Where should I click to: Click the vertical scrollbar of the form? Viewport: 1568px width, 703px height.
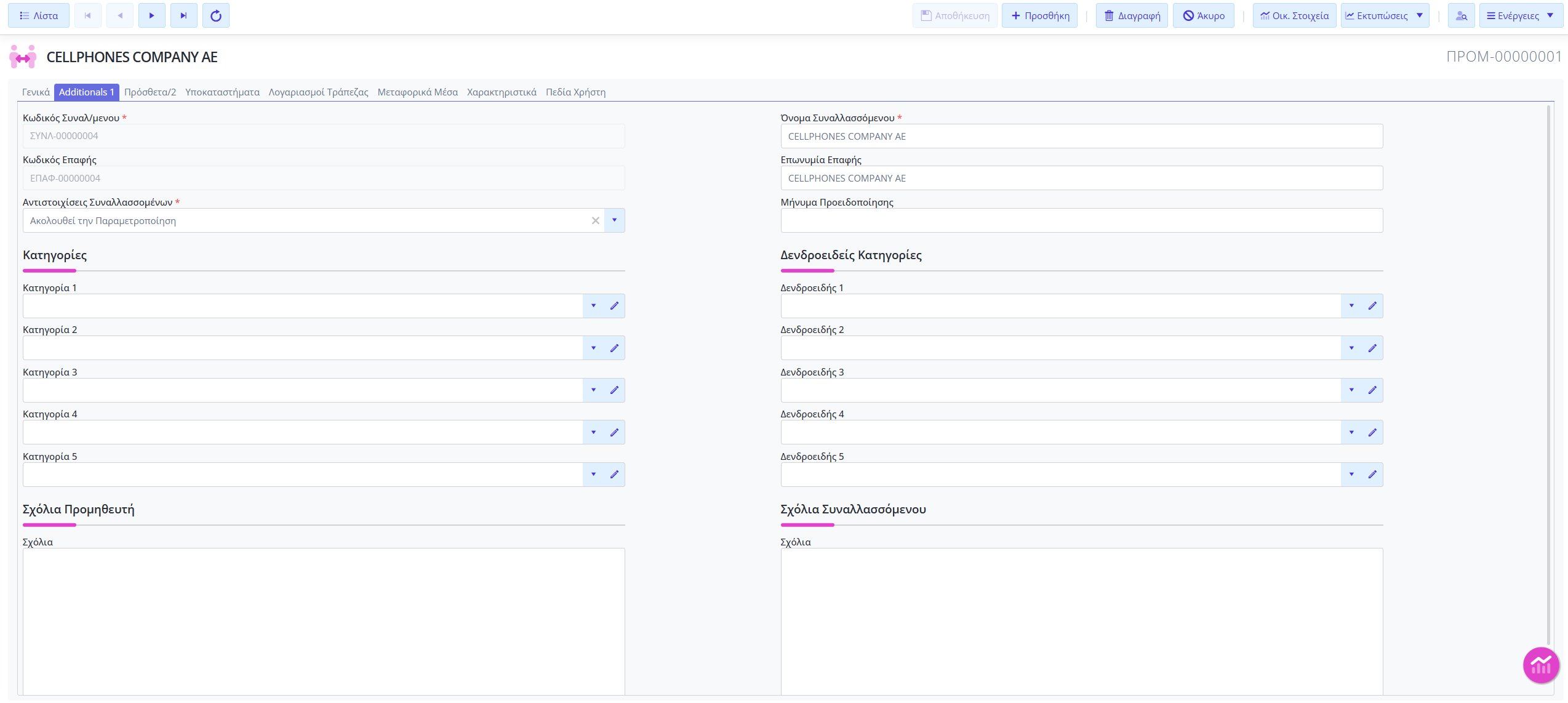(x=1549, y=376)
